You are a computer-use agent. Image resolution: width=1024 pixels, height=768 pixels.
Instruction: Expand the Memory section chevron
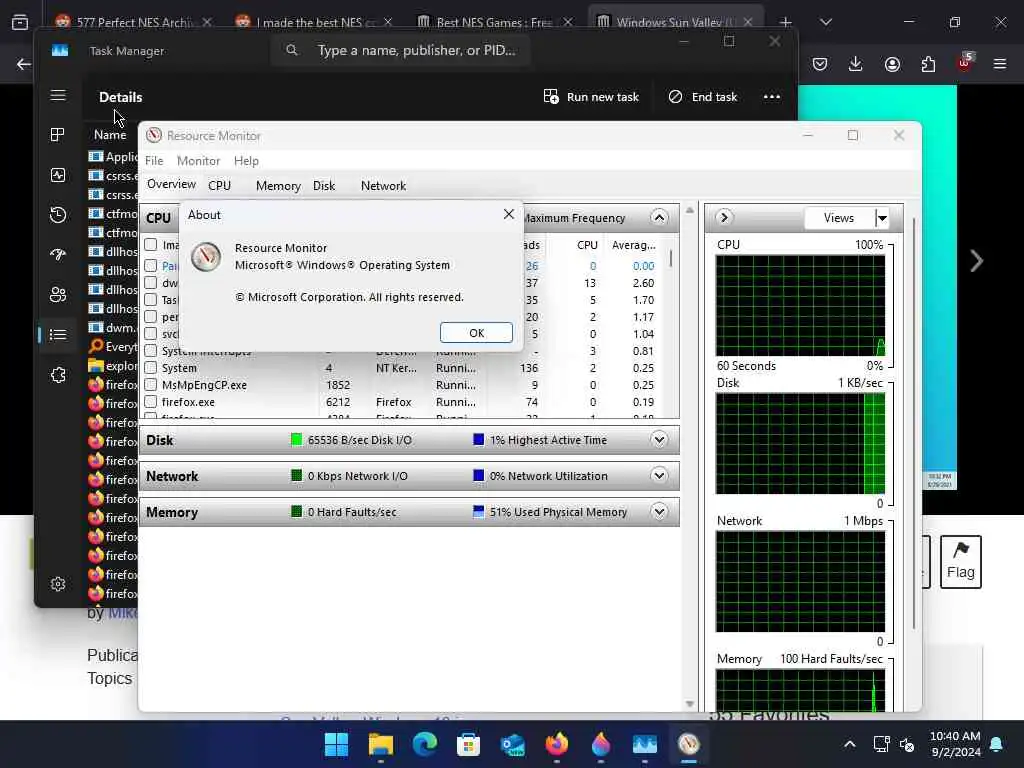coord(659,511)
